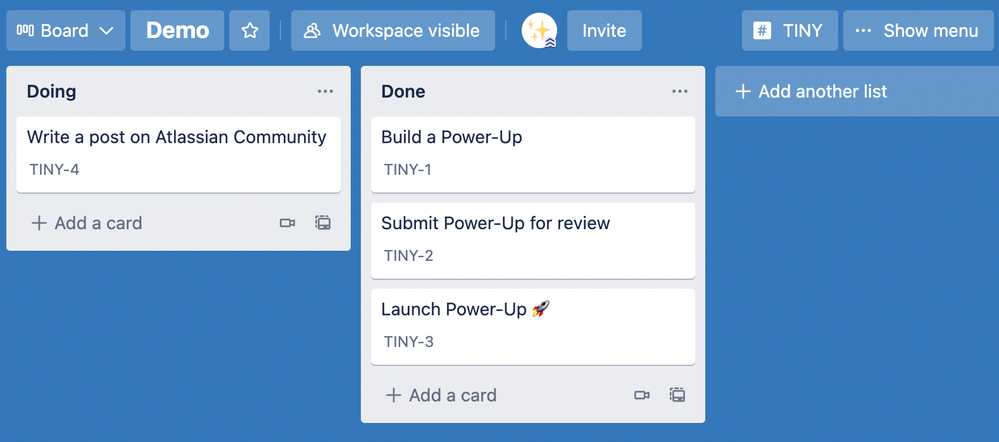Image resolution: width=999 pixels, height=442 pixels.
Task: Add a card in Done list
Action: 441,396
